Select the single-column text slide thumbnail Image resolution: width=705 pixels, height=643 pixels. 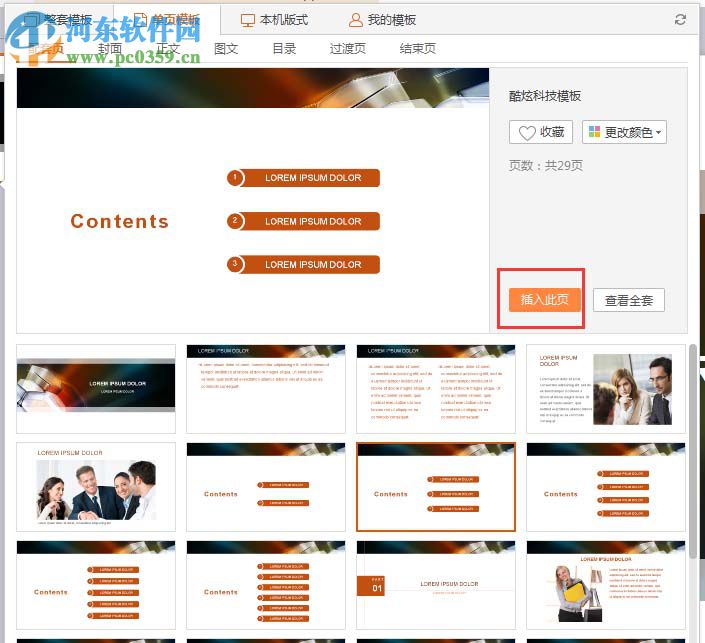[x=266, y=389]
